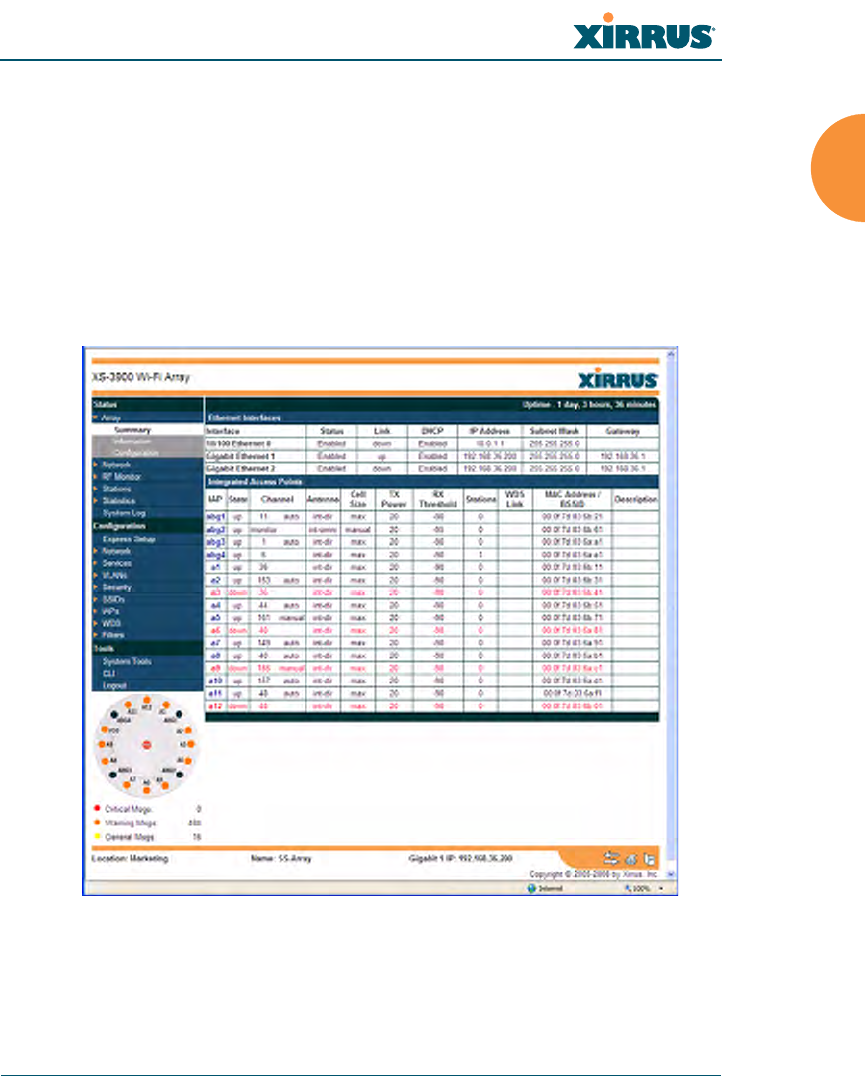Click the double-arrow icon in the orange footer
The image size is (865, 1076).
pyautogui.click(x=610, y=858)
